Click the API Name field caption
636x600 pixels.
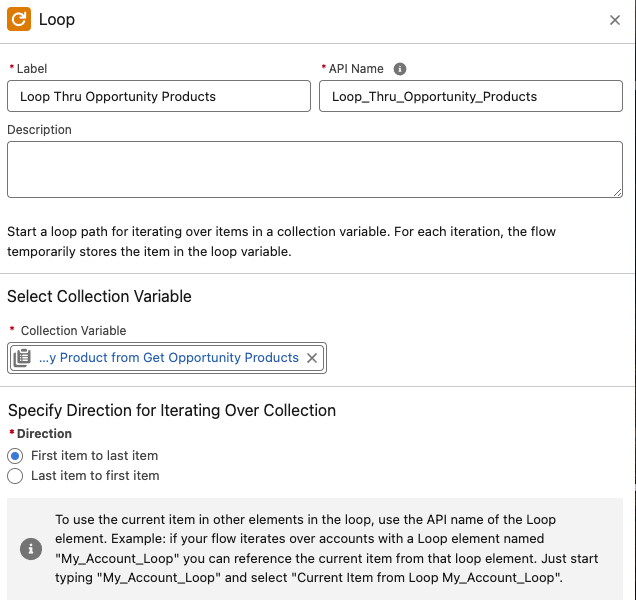click(x=356, y=69)
